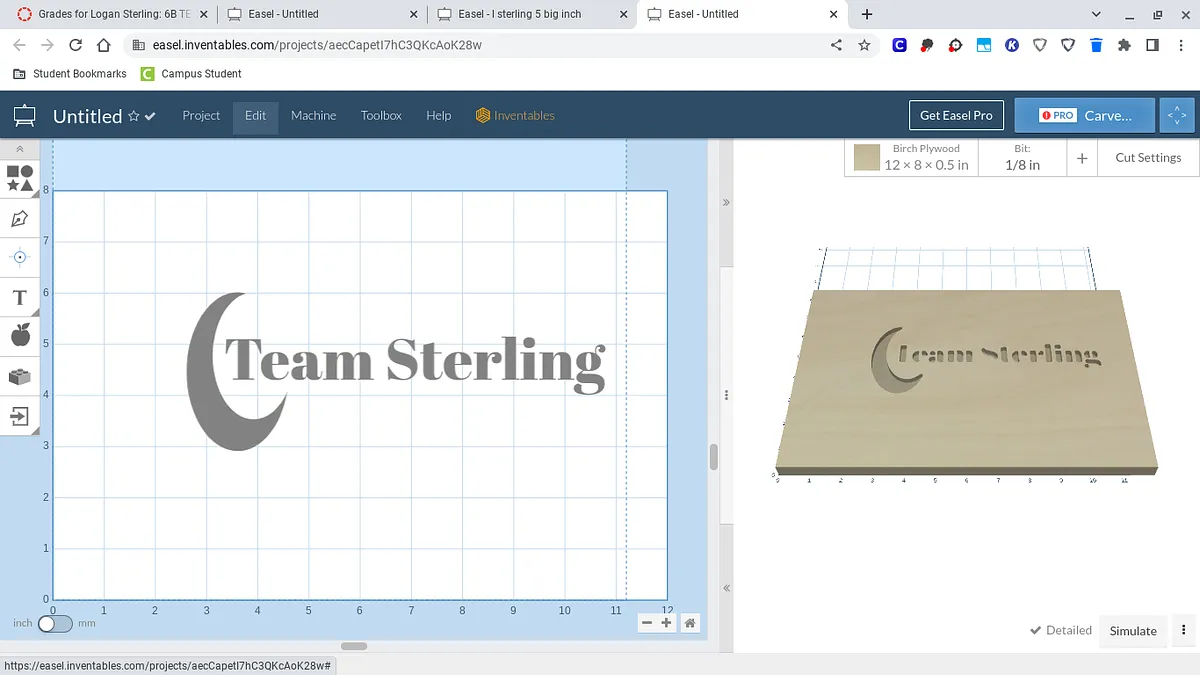Select the Shapes tool in left toolbar
This screenshot has height=675, width=1200.
(x=20, y=178)
